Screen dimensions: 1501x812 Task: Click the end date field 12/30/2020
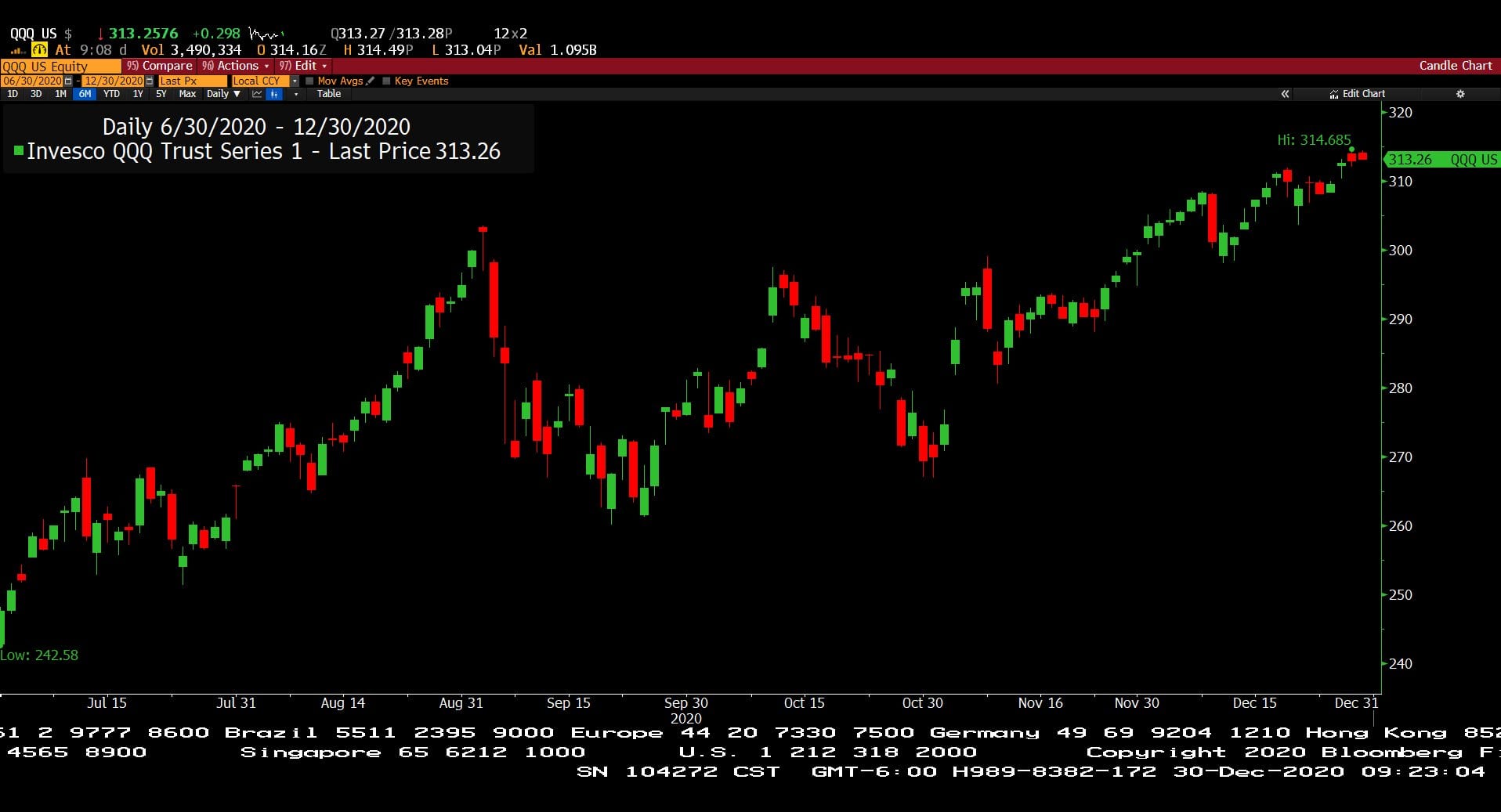(114, 81)
